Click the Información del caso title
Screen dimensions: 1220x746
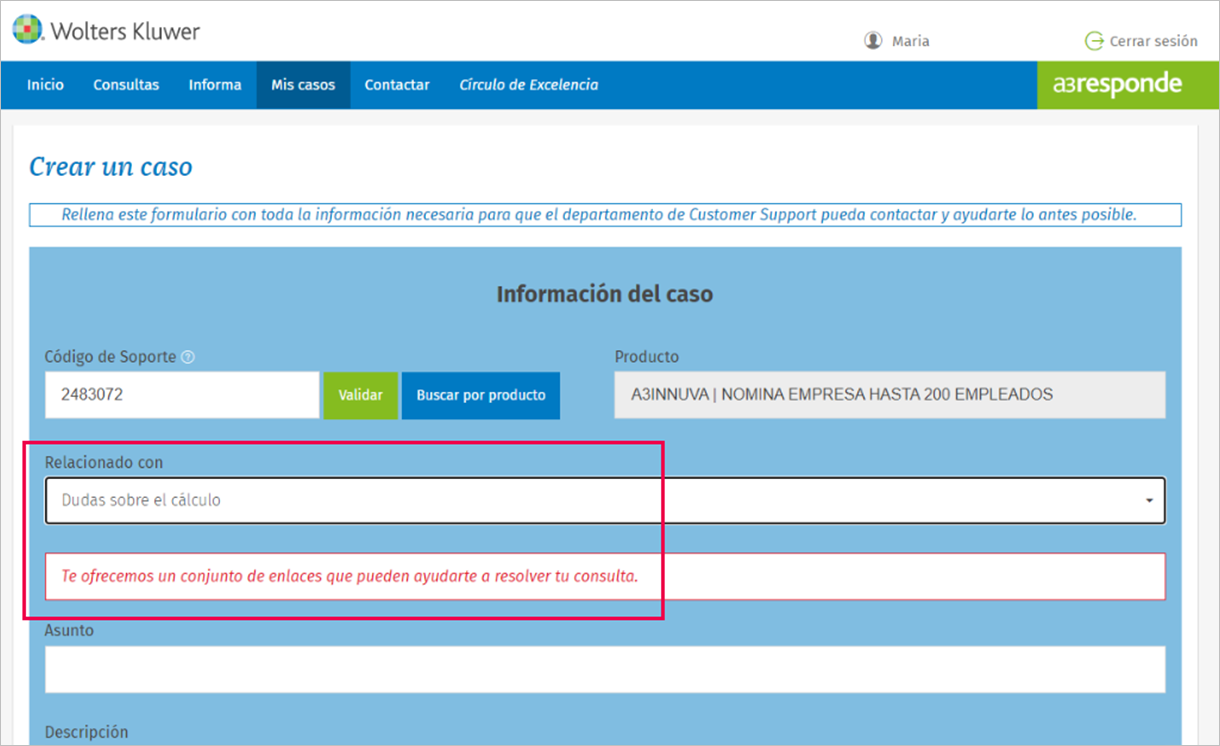point(605,294)
